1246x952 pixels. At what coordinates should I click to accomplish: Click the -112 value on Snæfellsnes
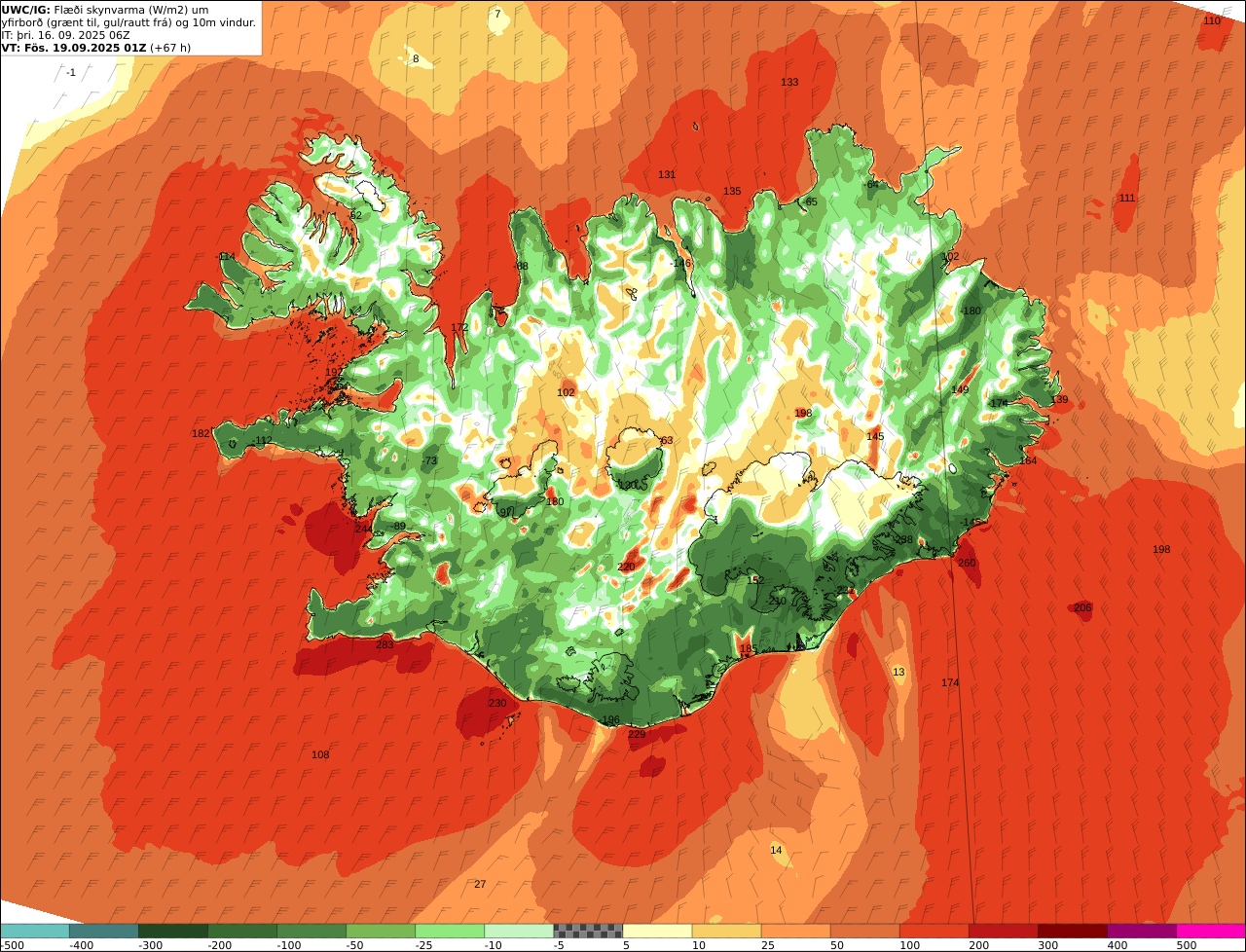tap(262, 440)
